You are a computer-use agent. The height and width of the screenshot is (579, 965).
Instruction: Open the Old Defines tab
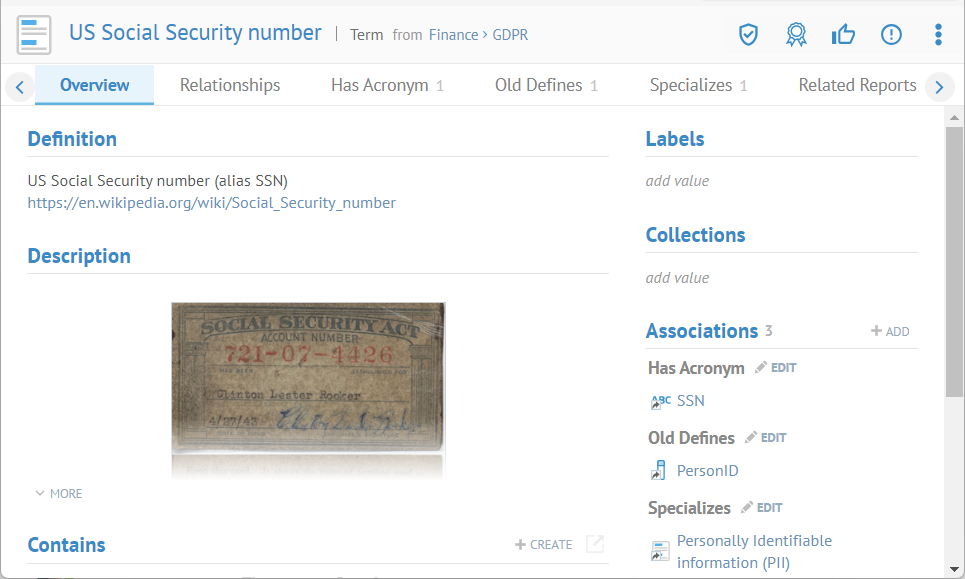pyautogui.click(x=538, y=85)
